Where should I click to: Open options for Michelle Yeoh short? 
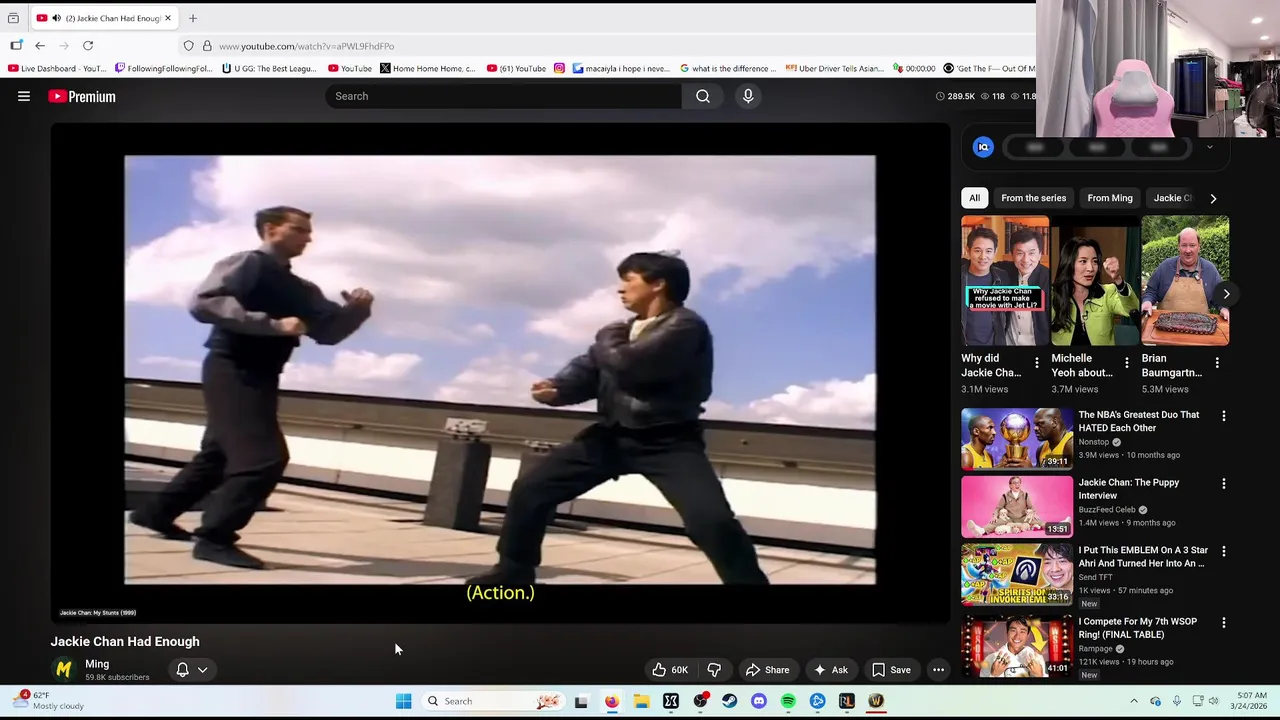[1126, 363]
